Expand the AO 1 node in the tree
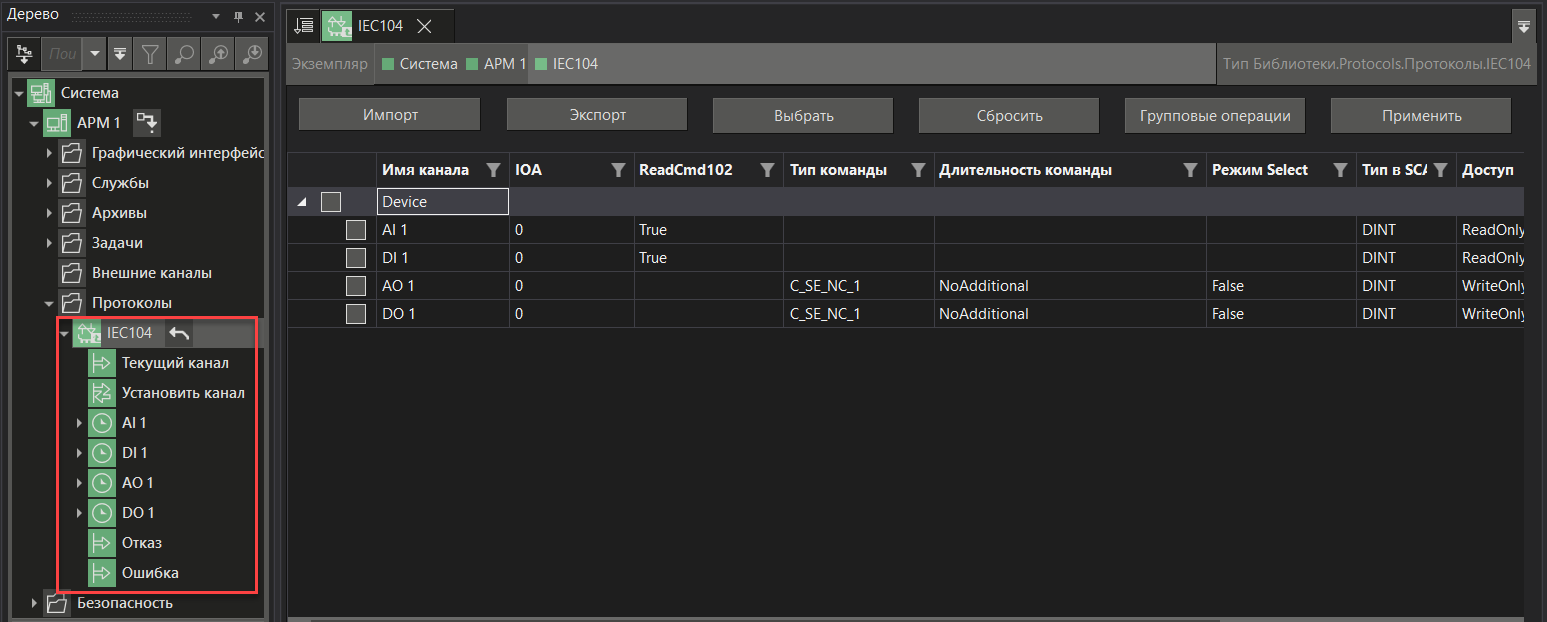 [80, 483]
